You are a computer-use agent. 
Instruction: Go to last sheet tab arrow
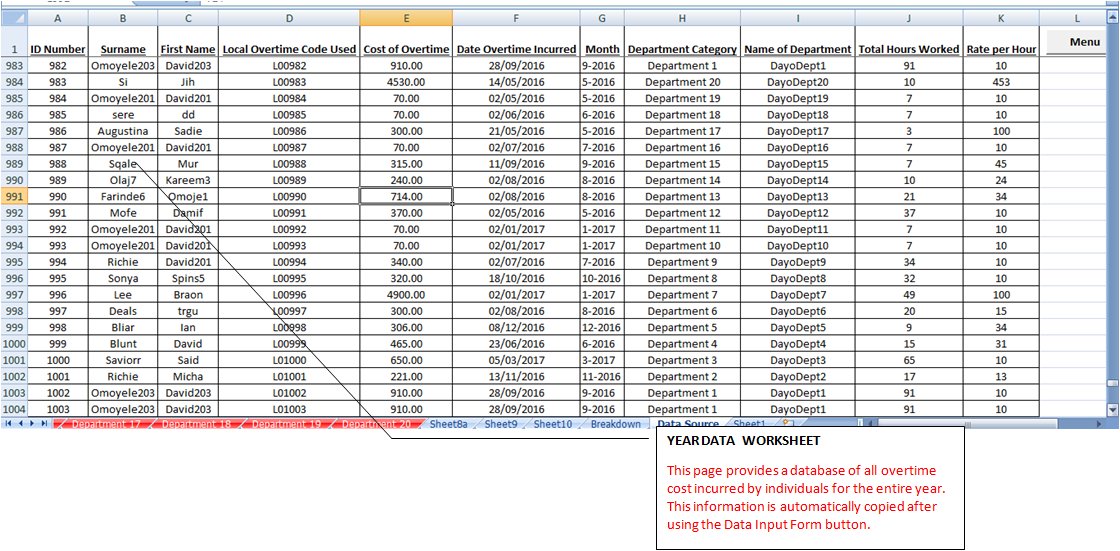tap(46, 424)
